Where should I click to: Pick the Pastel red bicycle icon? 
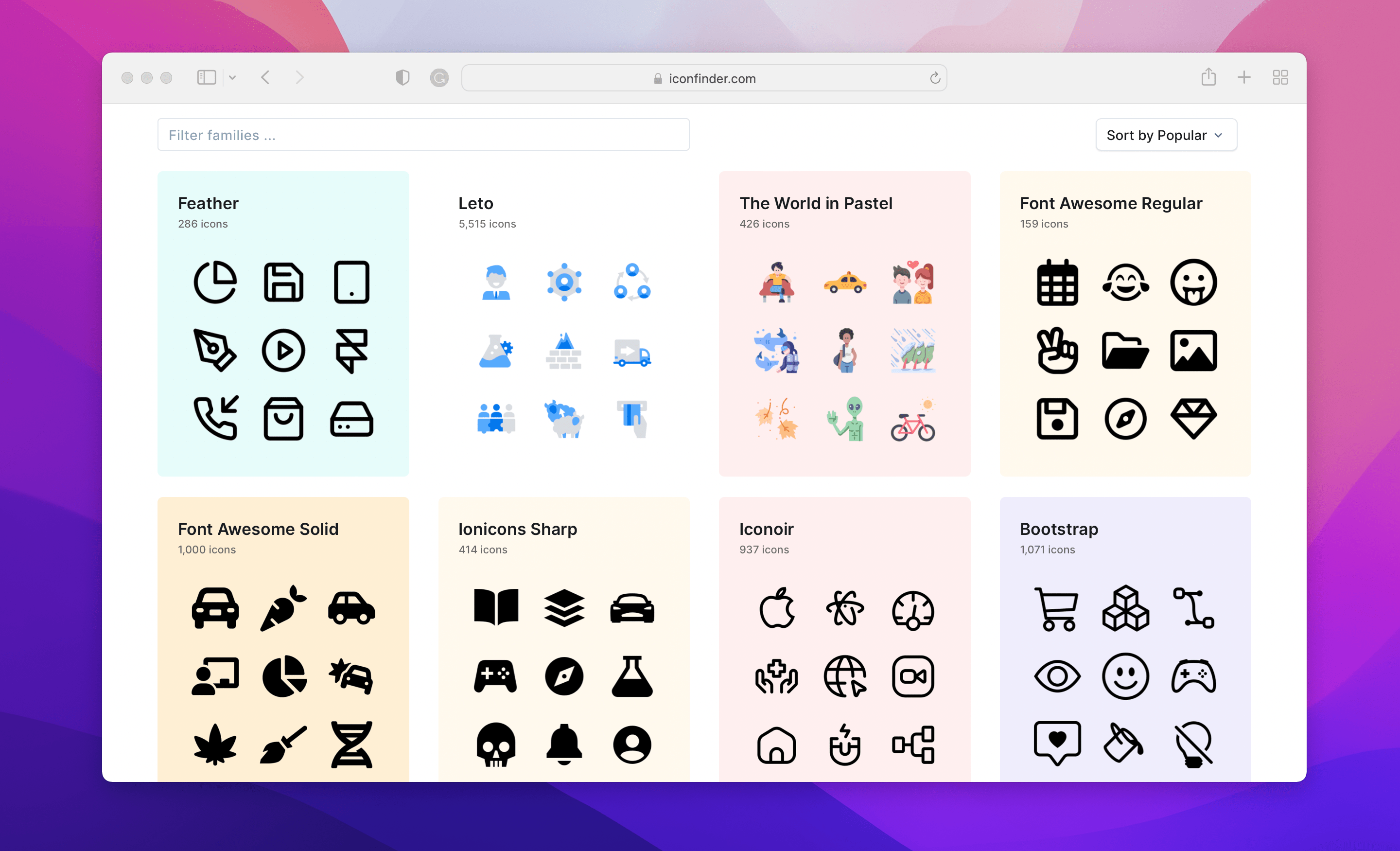point(913,421)
